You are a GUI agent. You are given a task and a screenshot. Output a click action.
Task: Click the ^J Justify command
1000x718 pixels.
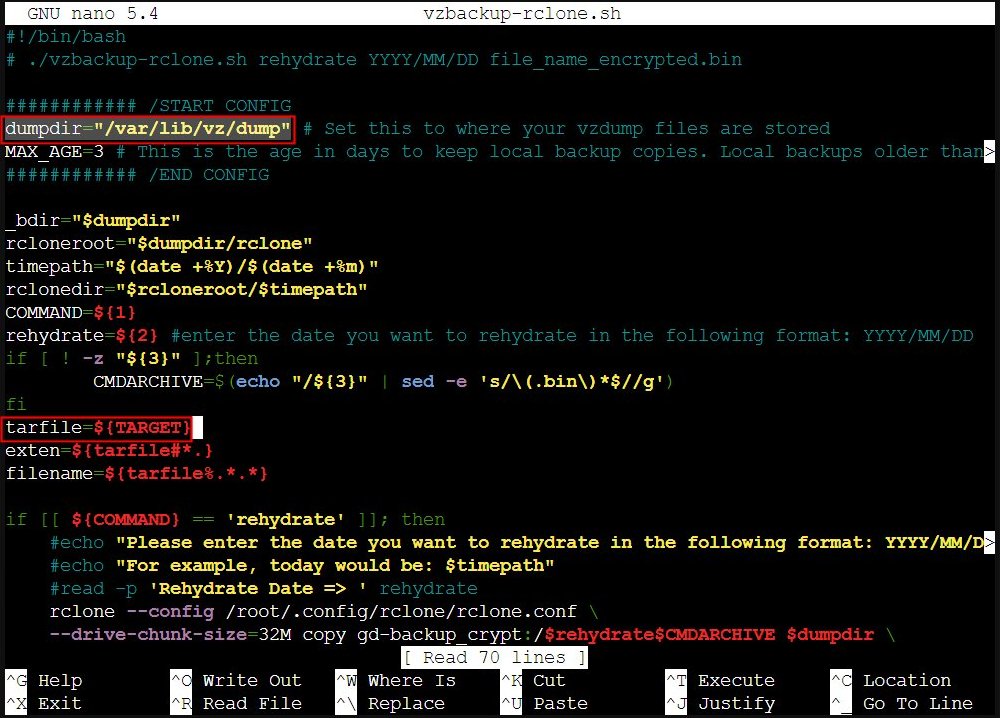pos(720,703)
